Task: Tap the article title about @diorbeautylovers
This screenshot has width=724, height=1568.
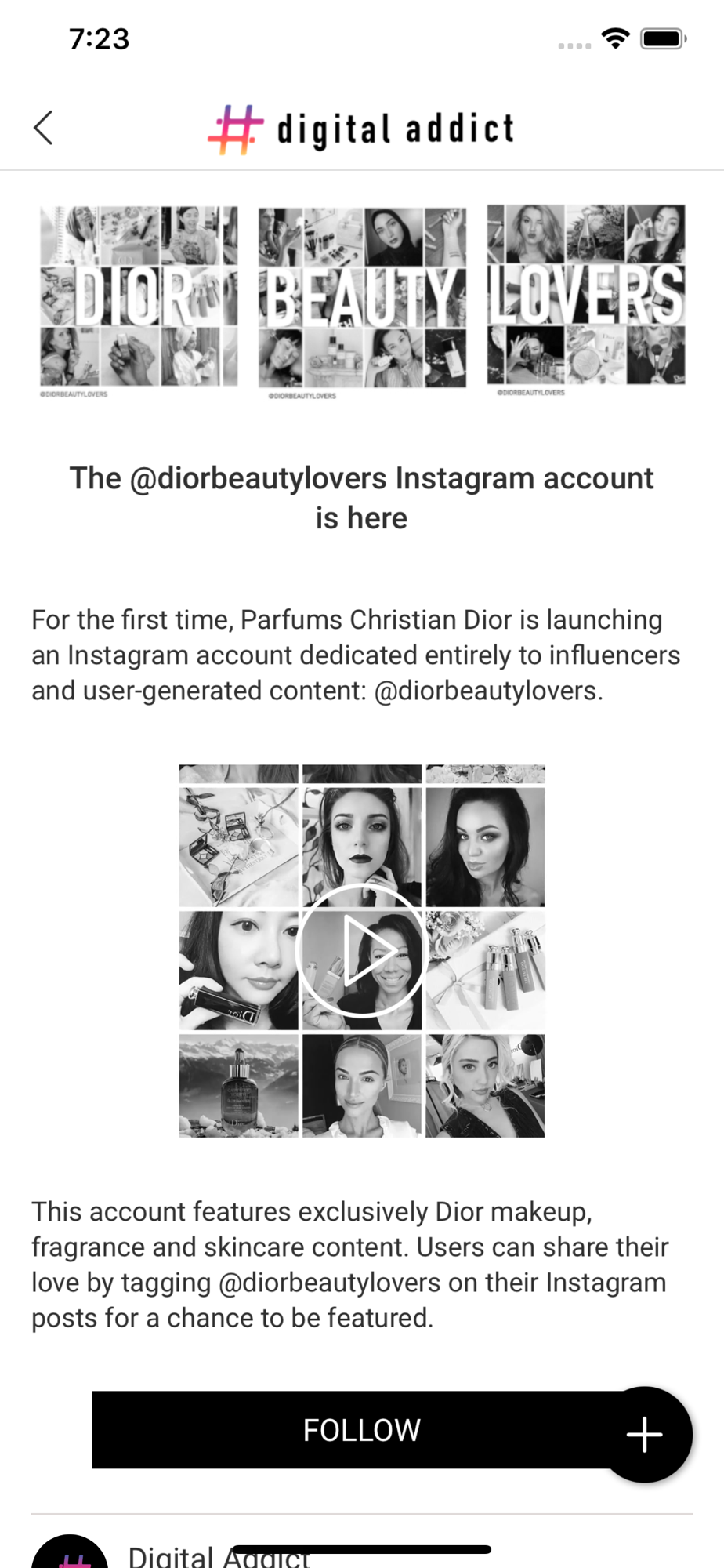Action: pyautogui.click(x=361, y=498)
